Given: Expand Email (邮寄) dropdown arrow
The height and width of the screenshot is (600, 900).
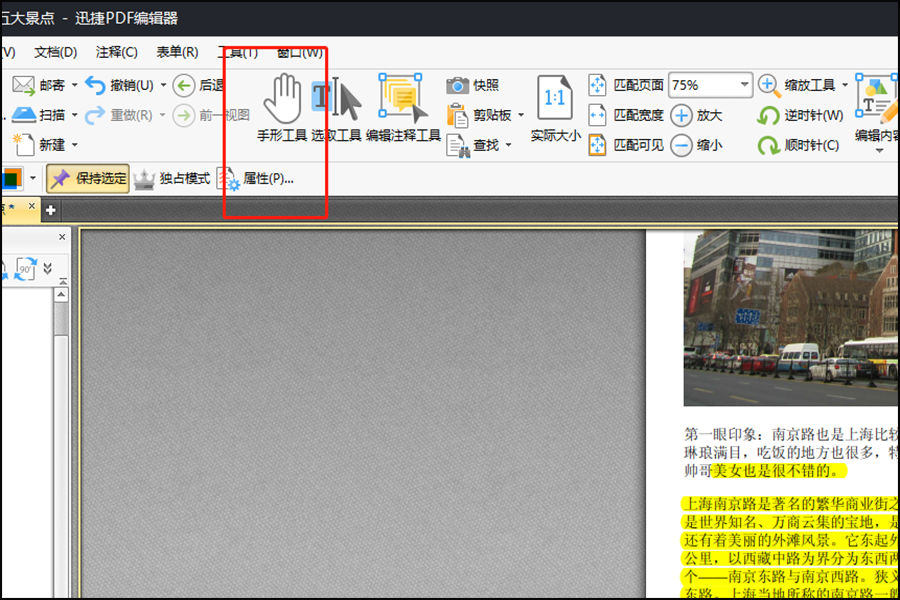Looking at the screenshot, I should pyautogui.click(x=74, y=86).
